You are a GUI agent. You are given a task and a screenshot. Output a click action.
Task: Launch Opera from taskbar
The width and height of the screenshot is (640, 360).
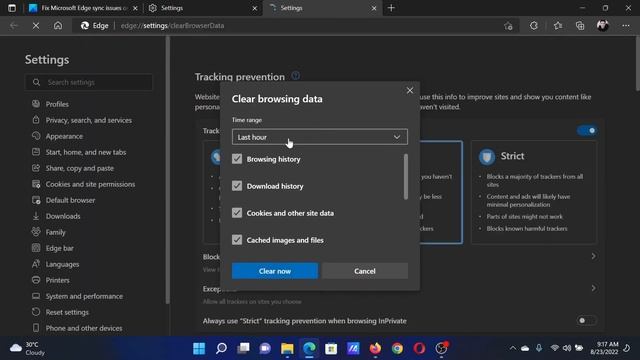(419, 348)
